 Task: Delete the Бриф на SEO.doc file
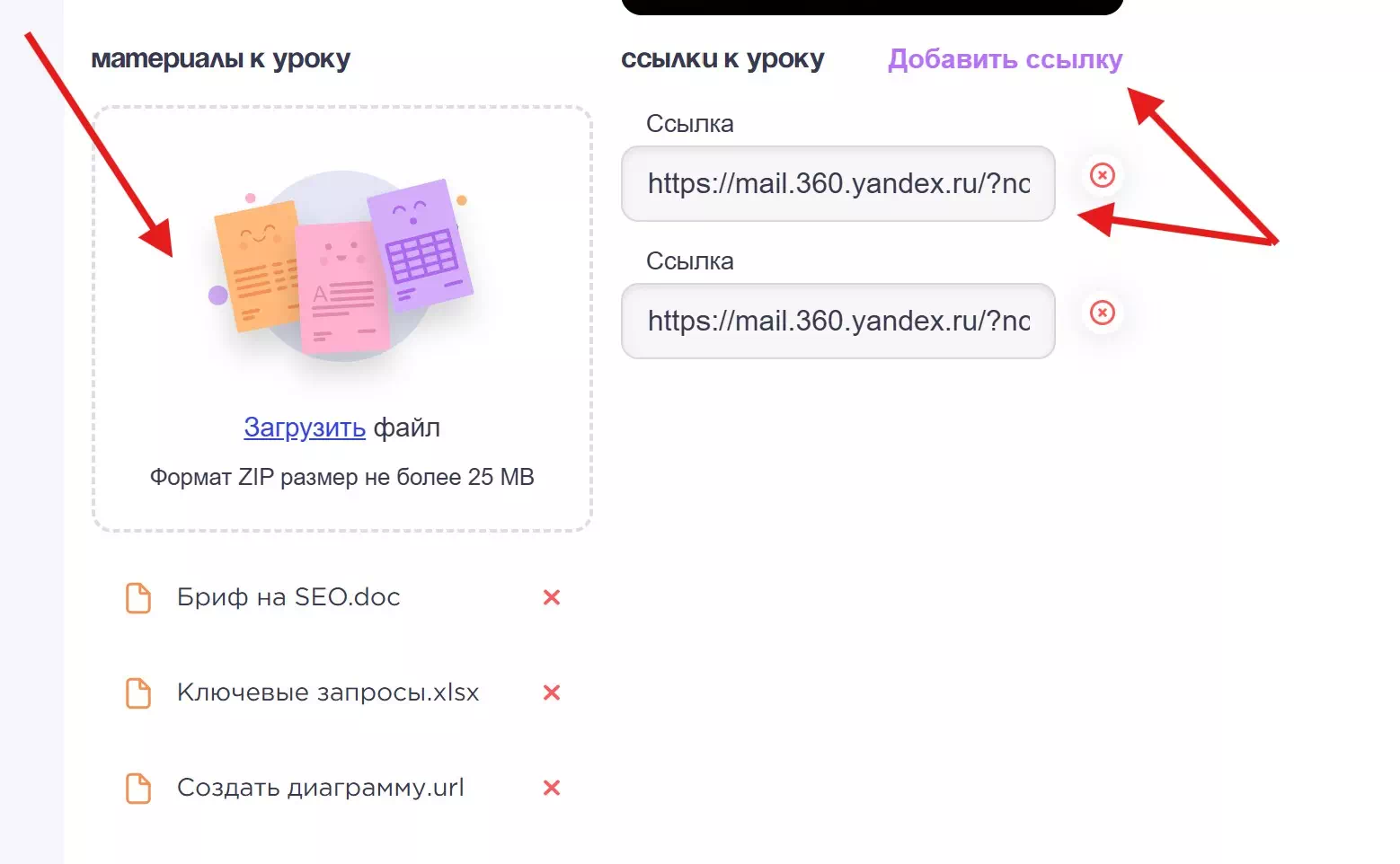(x=552, y=597)
